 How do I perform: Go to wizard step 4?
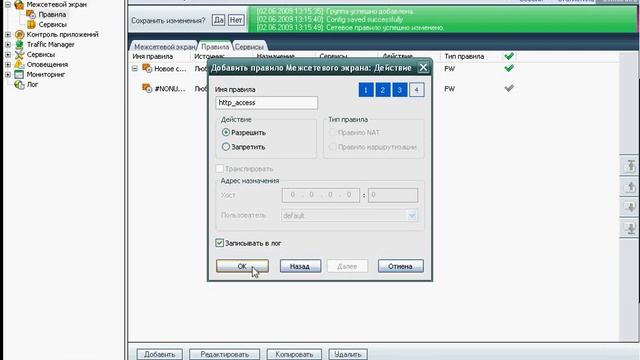point(416,90)
